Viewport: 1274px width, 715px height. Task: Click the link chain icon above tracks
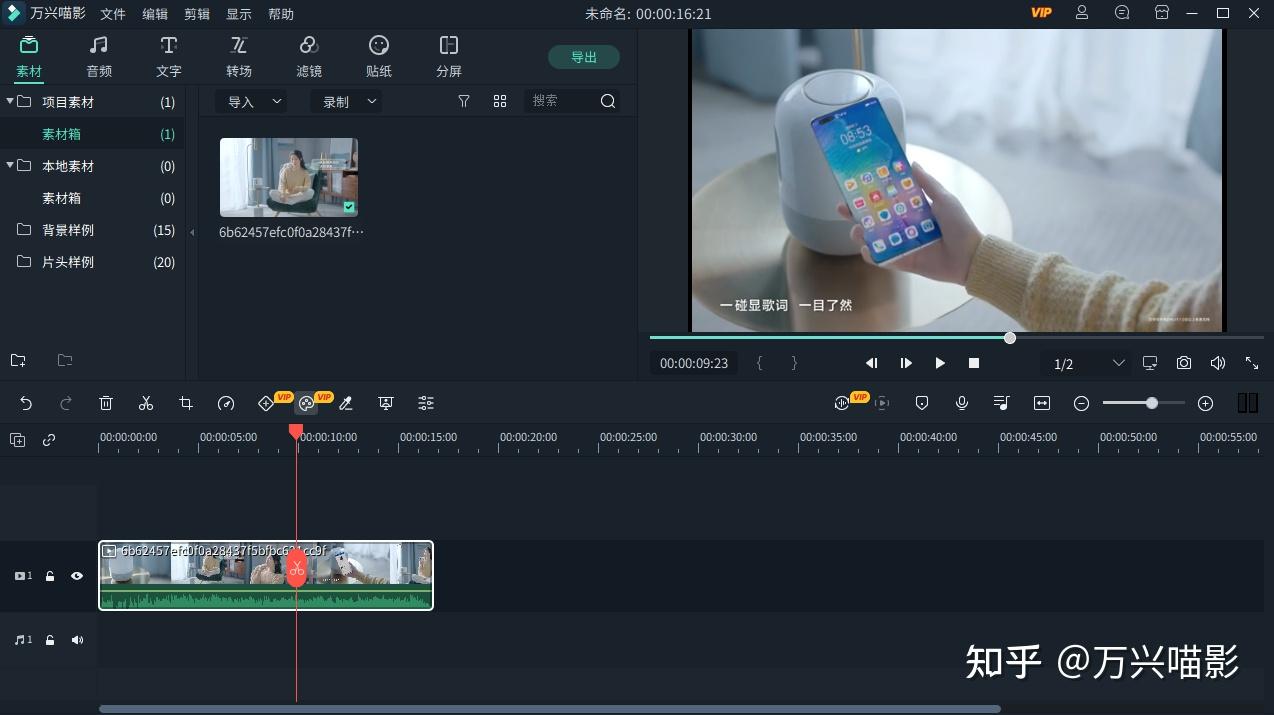coord(49,439)
